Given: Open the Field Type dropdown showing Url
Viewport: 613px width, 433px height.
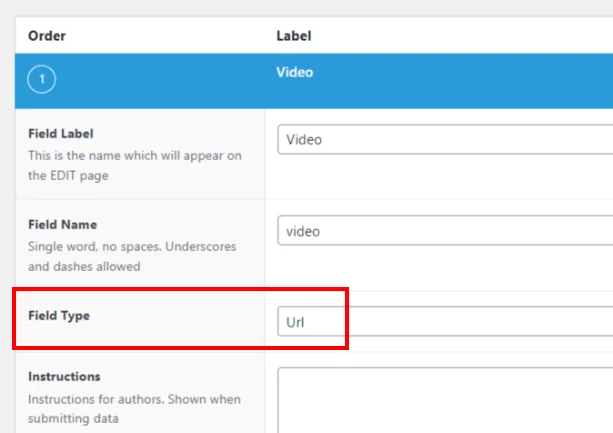Looking at the screenshot, I should [445, 322].
